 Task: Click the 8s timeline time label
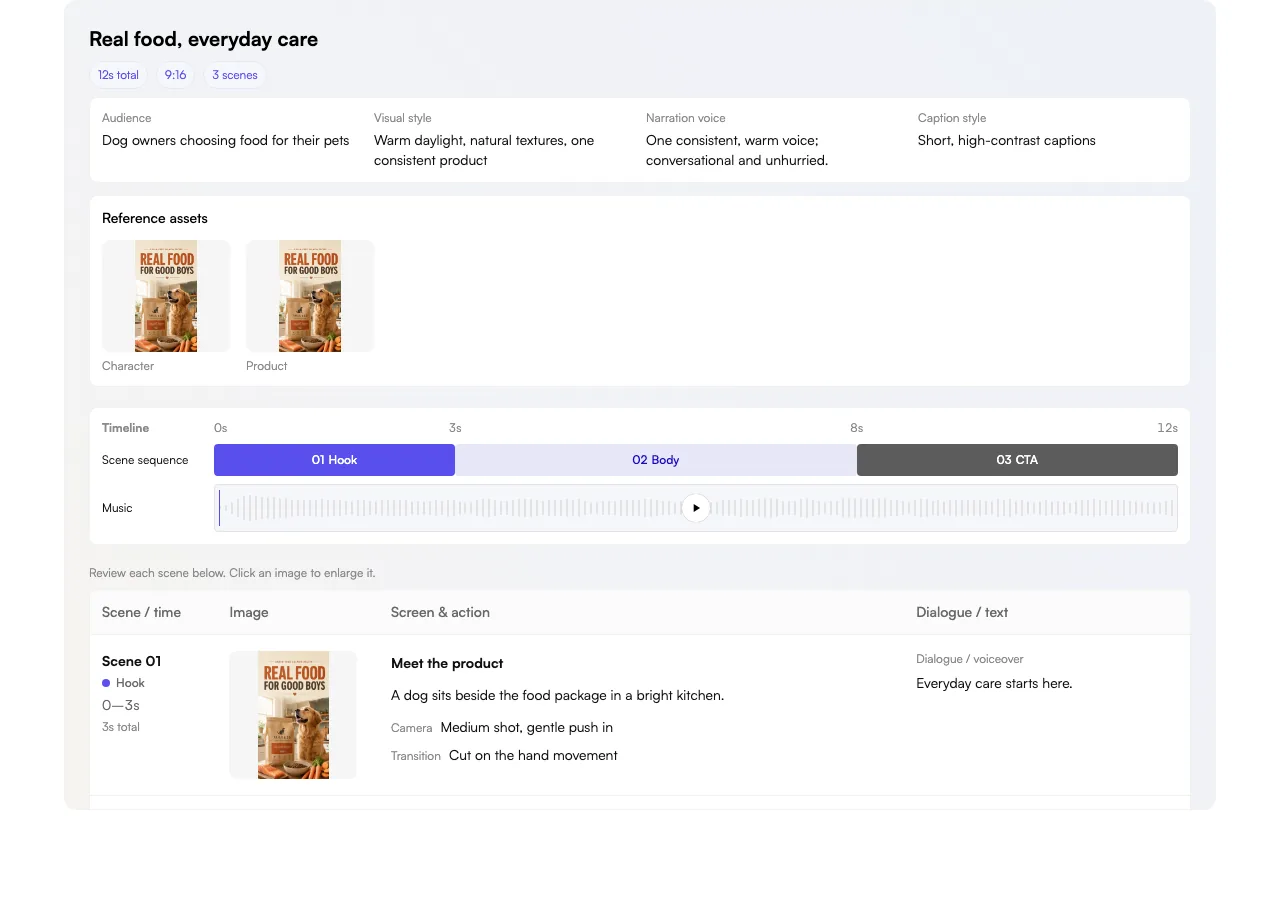(857, 428)
